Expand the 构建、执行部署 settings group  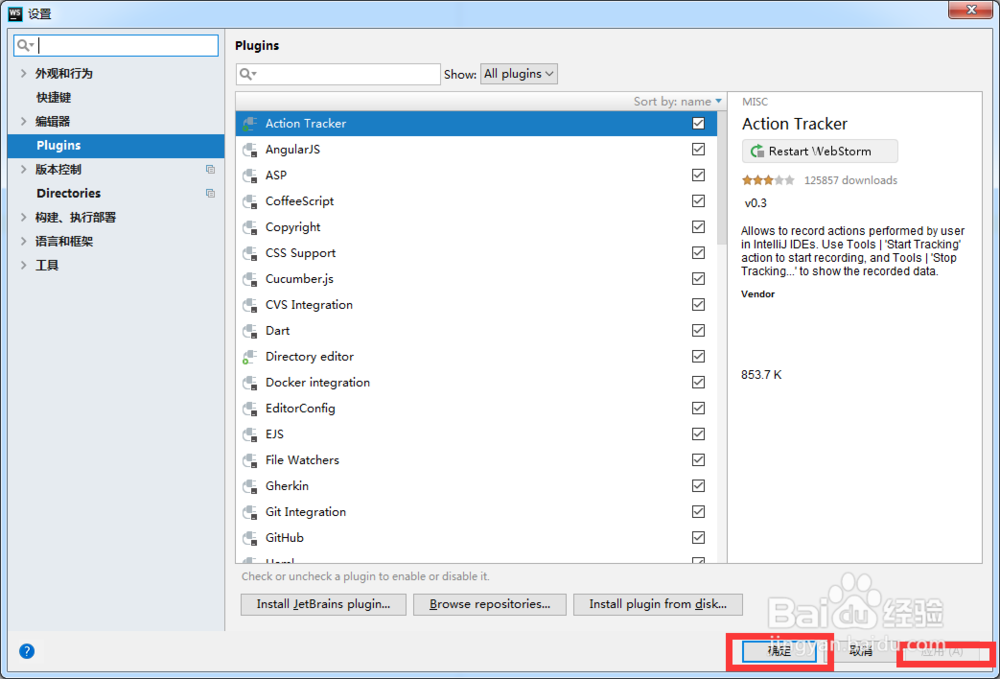click(24, 217)
